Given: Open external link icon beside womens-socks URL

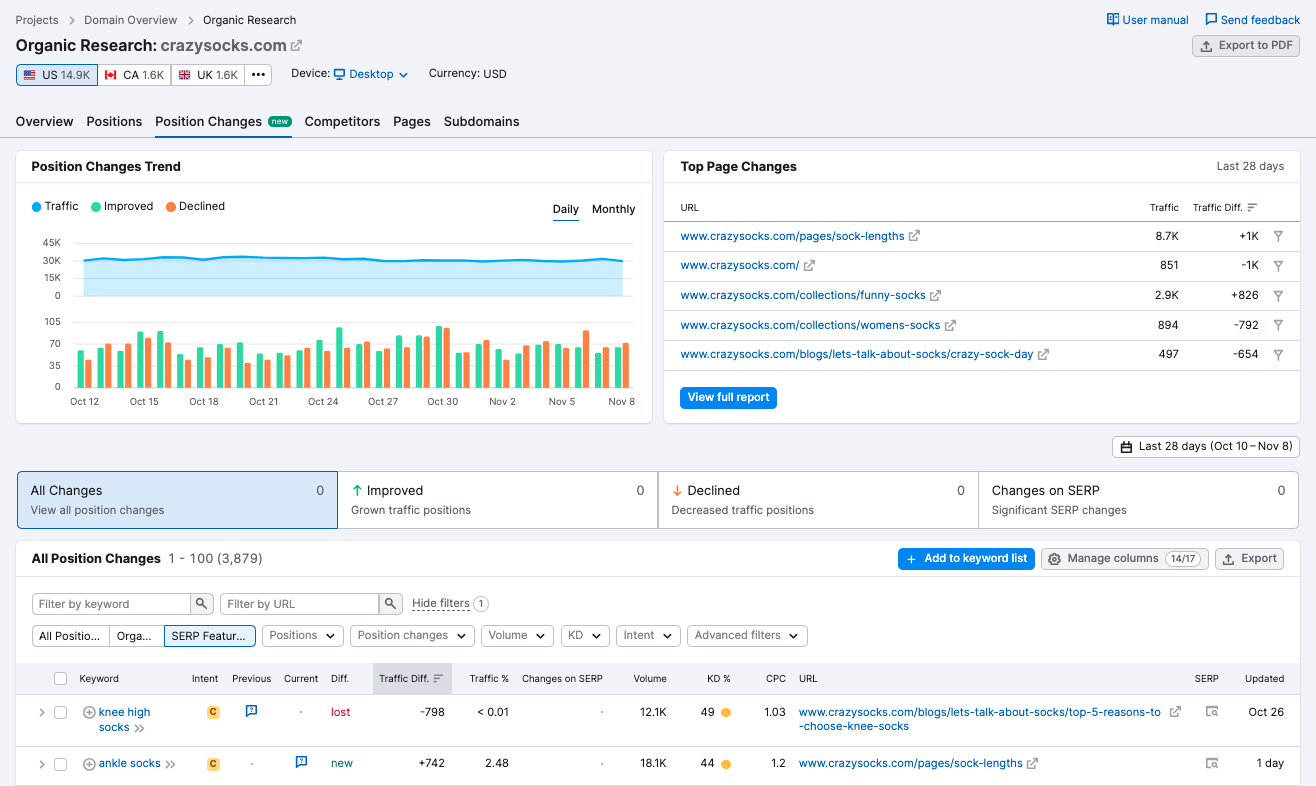Looking at the screenshot, I should pos(950,325).
